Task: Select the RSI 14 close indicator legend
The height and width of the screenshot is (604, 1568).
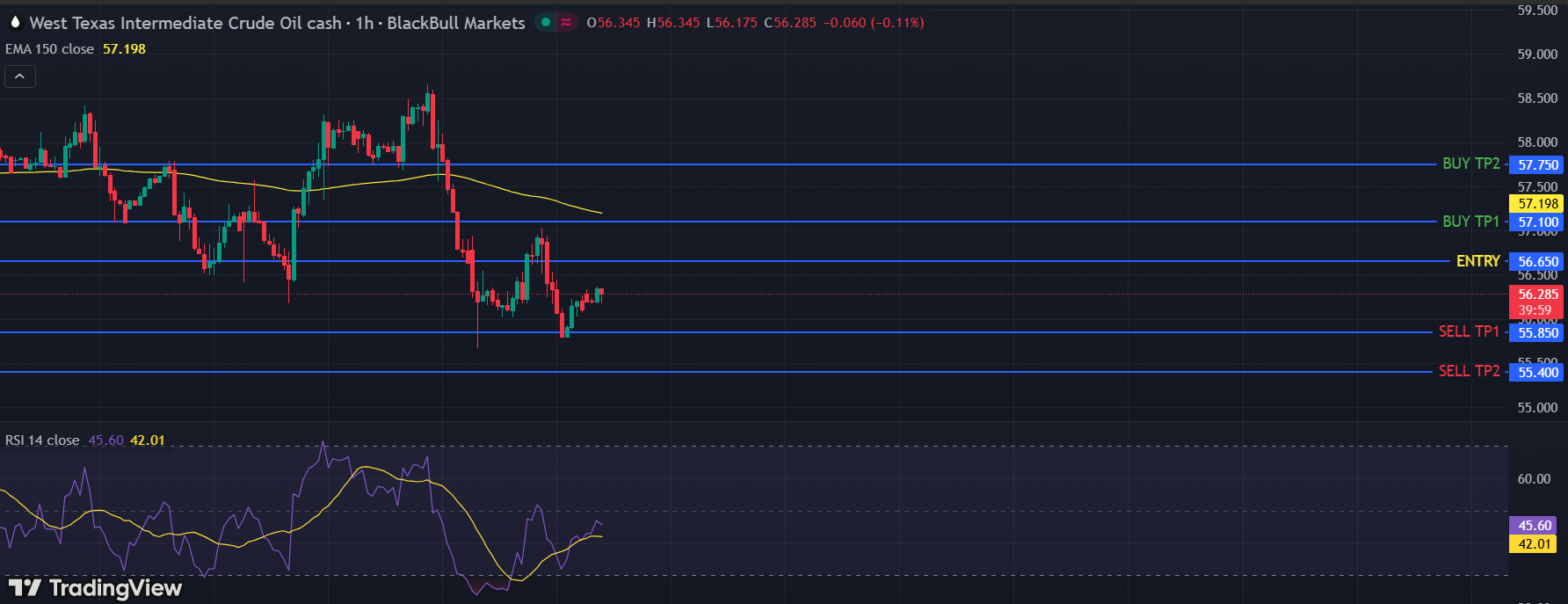Action: point(42,440)
